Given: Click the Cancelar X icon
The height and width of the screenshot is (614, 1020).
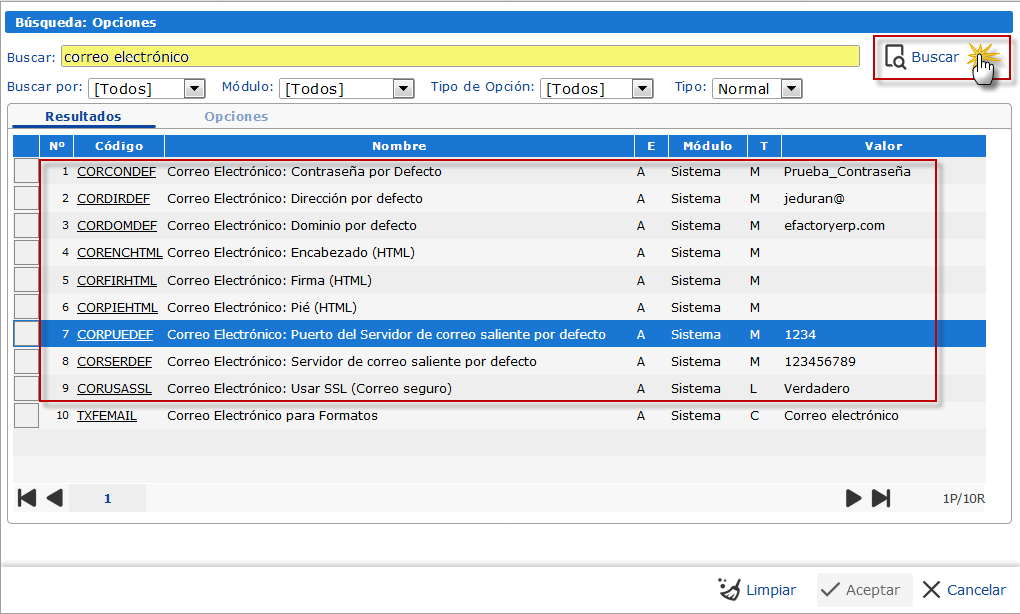Looking at the screenshot, I should click(931, 590).
